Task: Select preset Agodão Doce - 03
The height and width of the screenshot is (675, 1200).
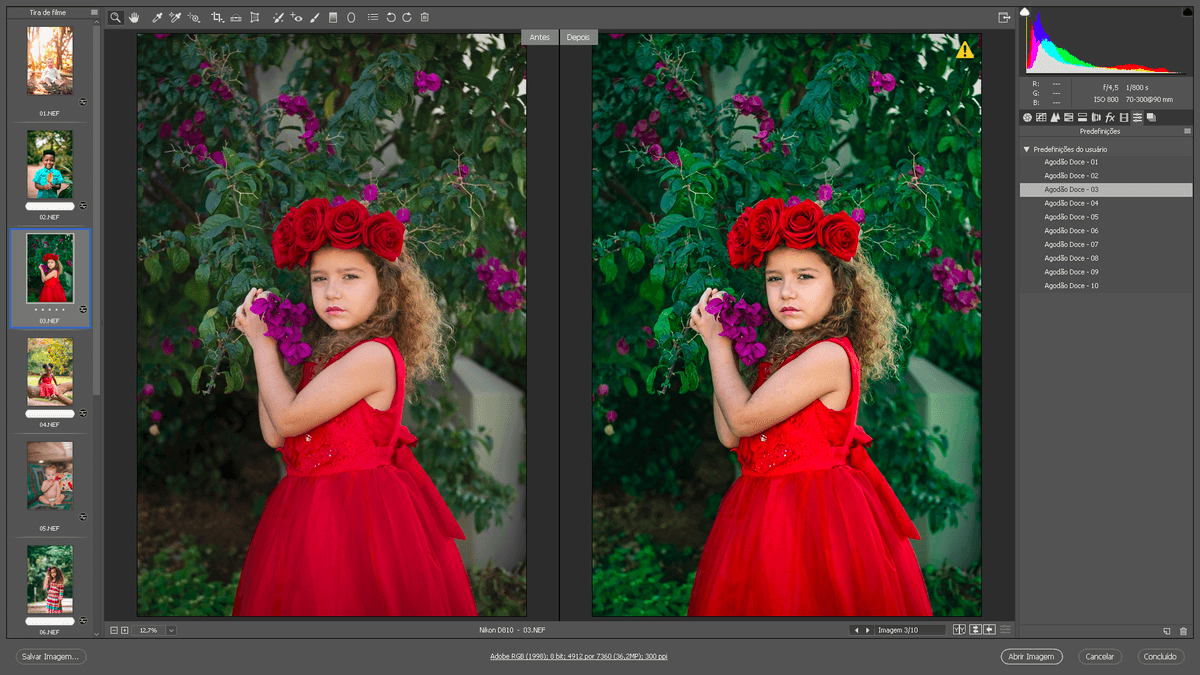Action: point(1106,189)
